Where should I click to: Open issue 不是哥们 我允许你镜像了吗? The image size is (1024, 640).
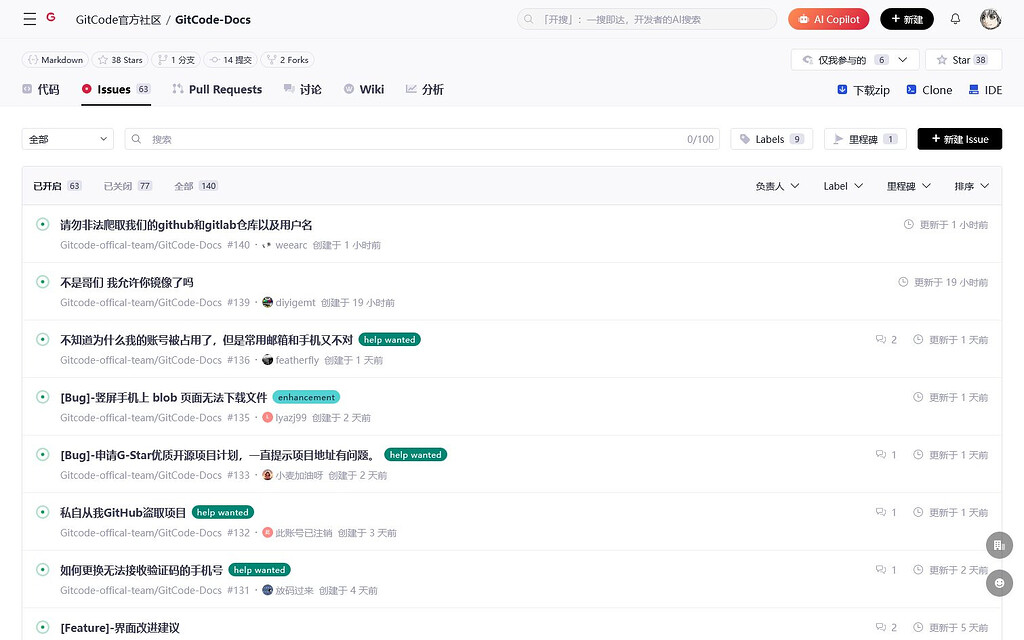127,283
